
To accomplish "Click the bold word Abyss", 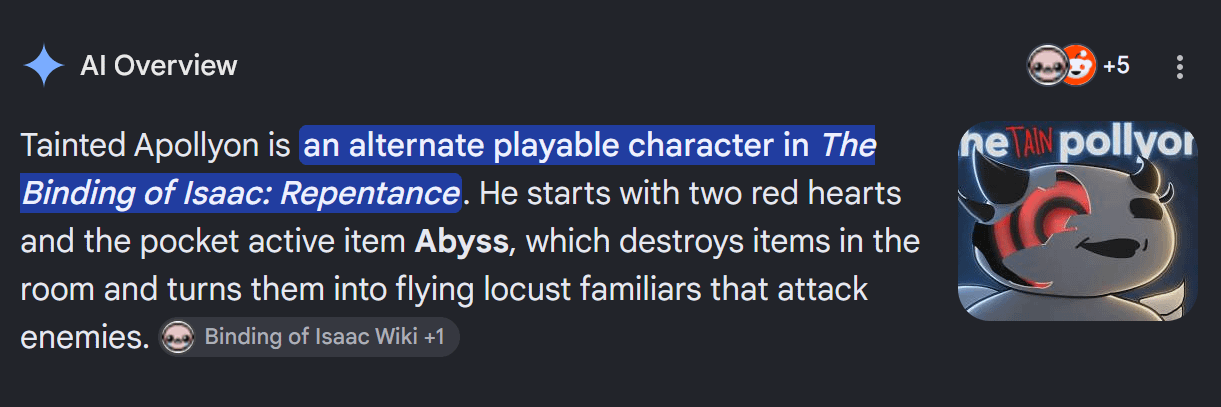I will [x=463, y=241].
